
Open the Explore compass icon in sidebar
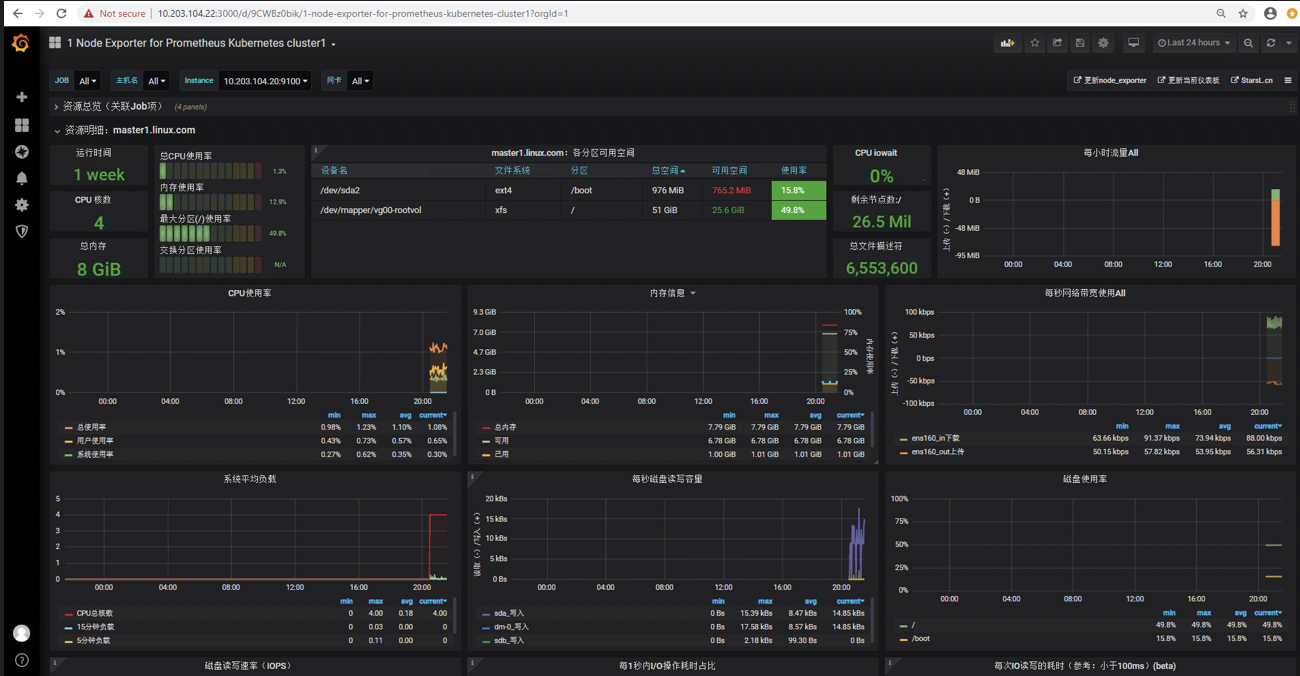click(x=21, y=152)
